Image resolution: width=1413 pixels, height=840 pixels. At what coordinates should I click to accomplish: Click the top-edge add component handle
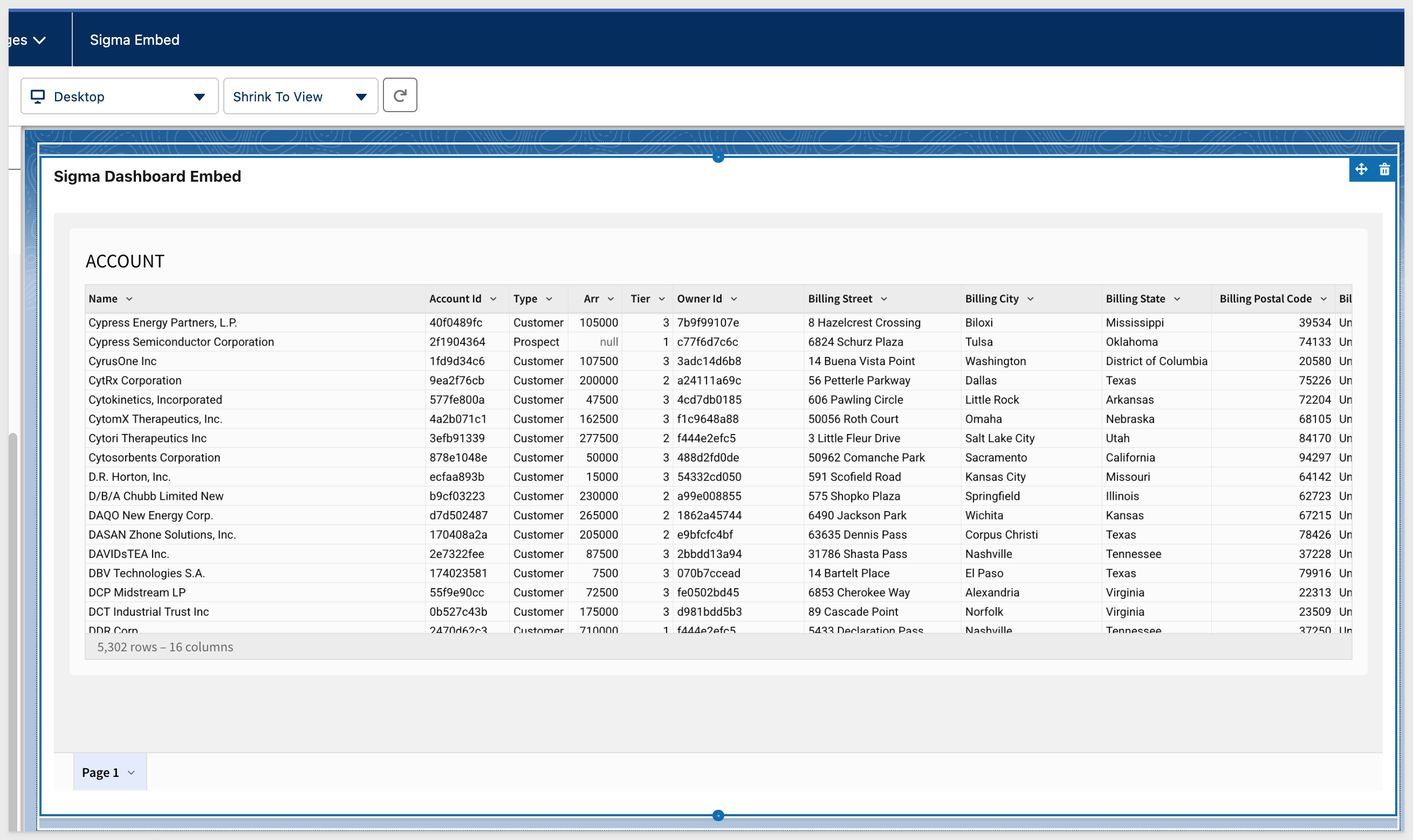point(718,157)
